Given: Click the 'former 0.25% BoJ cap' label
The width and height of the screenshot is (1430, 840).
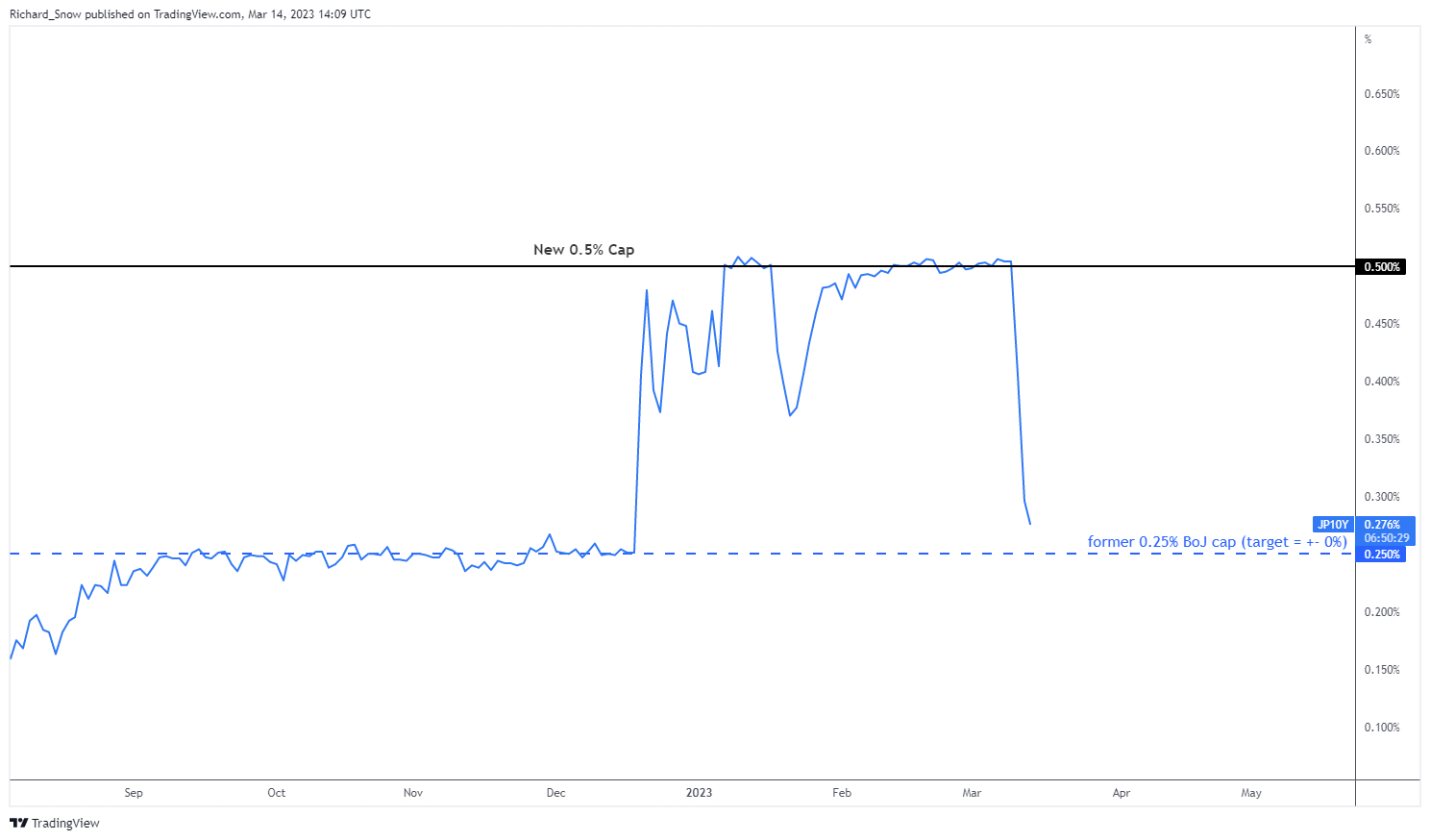Looking at the screenshot, I should click(1217, 542).
